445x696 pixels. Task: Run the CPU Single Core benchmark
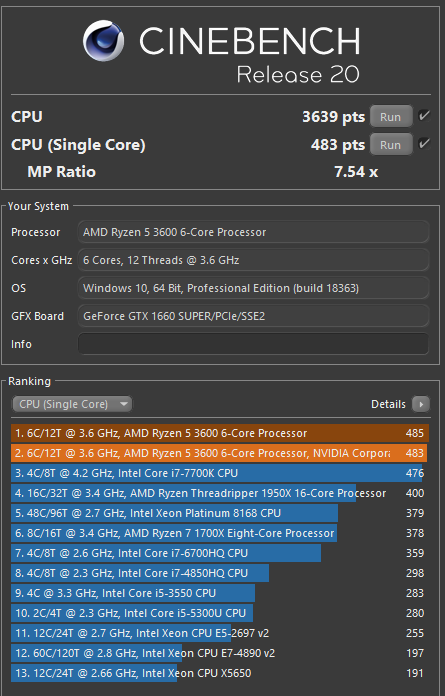(x=390, y=145)
